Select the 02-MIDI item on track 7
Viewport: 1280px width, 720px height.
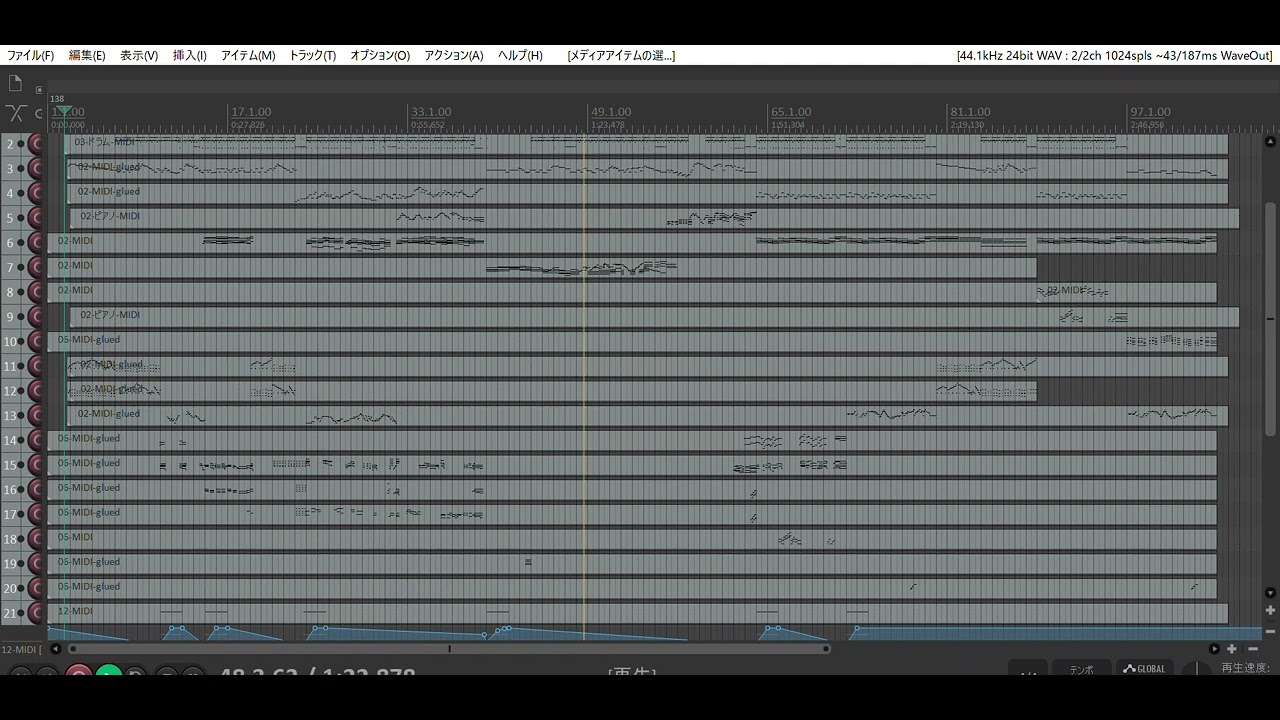click(x=542, y=268)
